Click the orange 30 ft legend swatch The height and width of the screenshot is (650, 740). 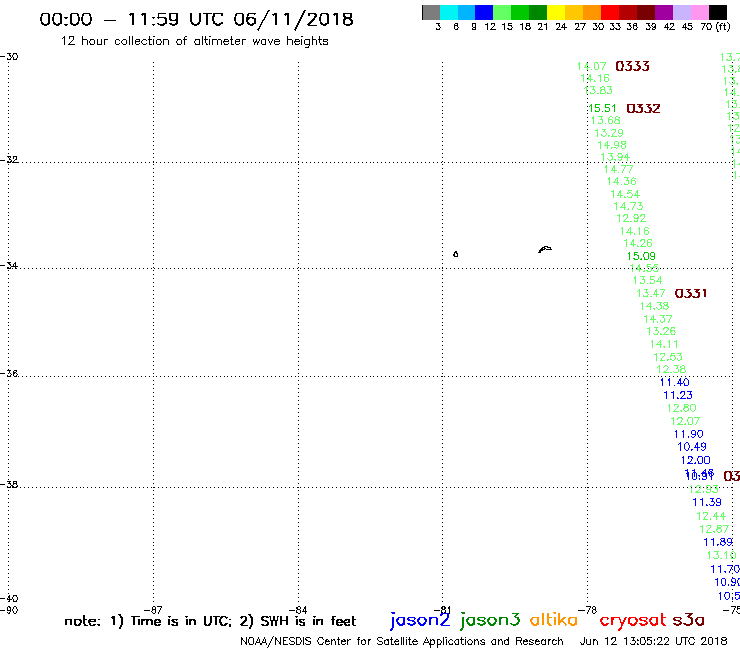point(591,12)
